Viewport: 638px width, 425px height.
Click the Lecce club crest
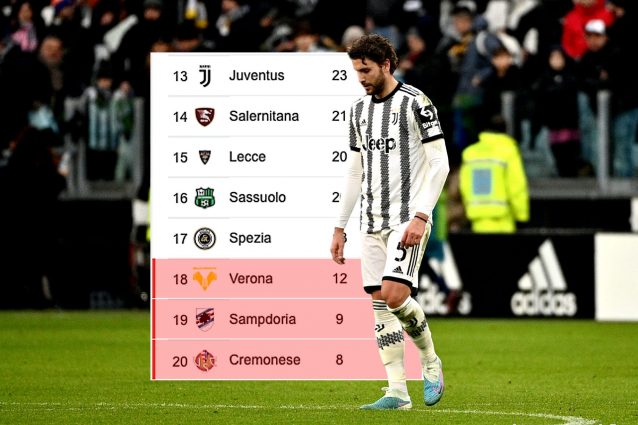pos(205,157)
